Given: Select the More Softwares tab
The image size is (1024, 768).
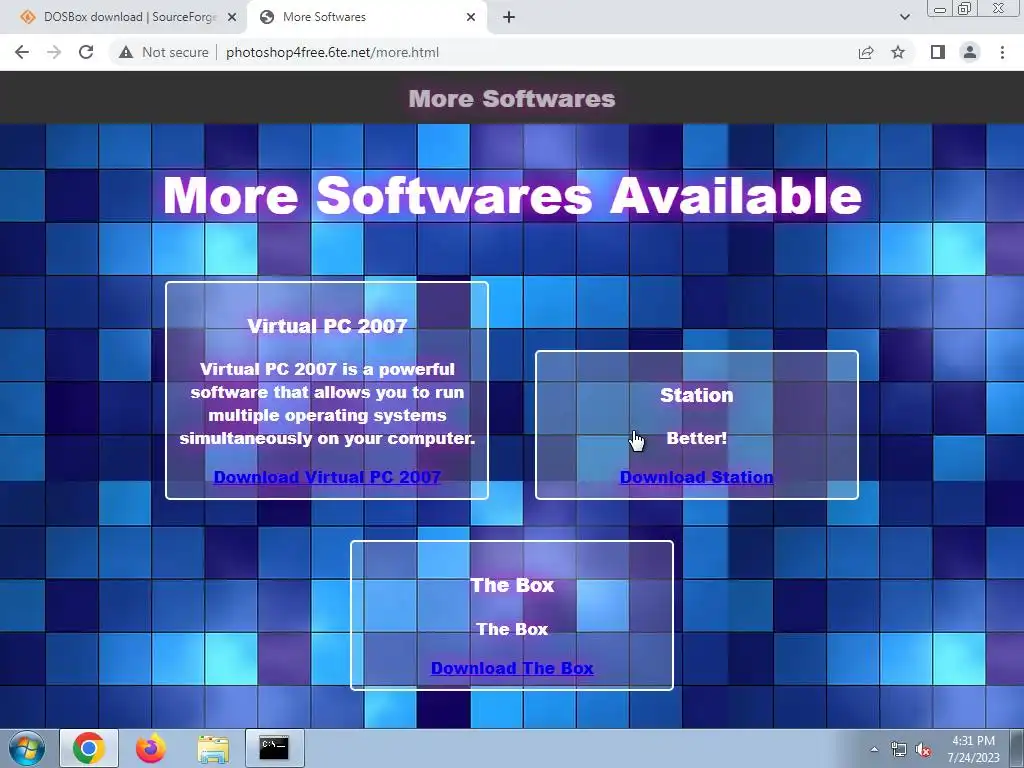Looking at the screenshot, I should click(366, 17).
